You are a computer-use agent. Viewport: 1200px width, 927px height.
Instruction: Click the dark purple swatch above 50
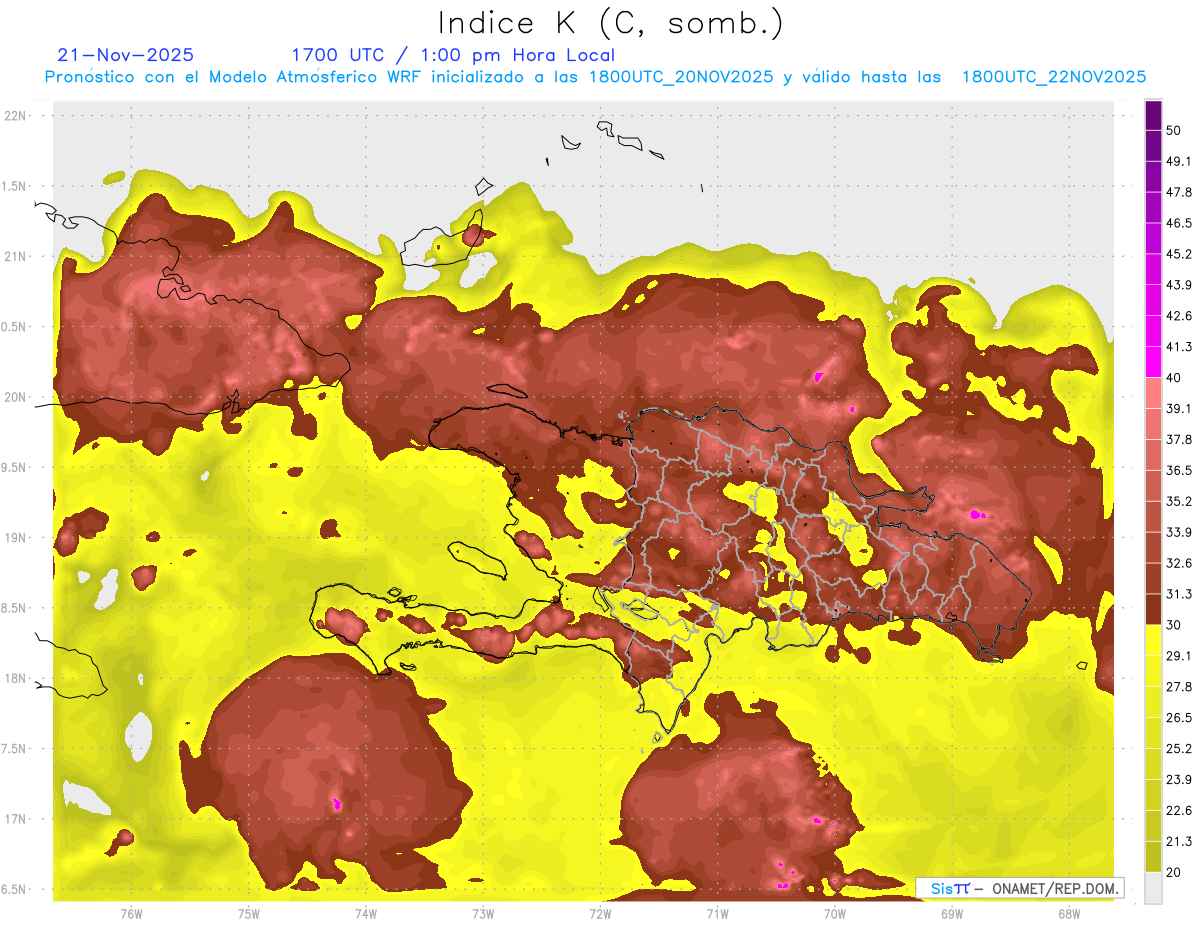click(x=1153, y=115)
